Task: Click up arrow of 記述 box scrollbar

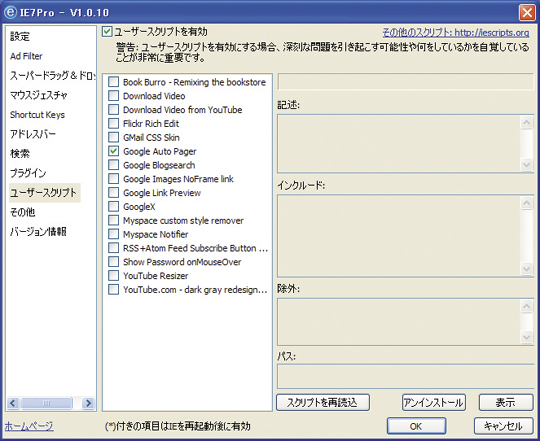Action: 526,123
